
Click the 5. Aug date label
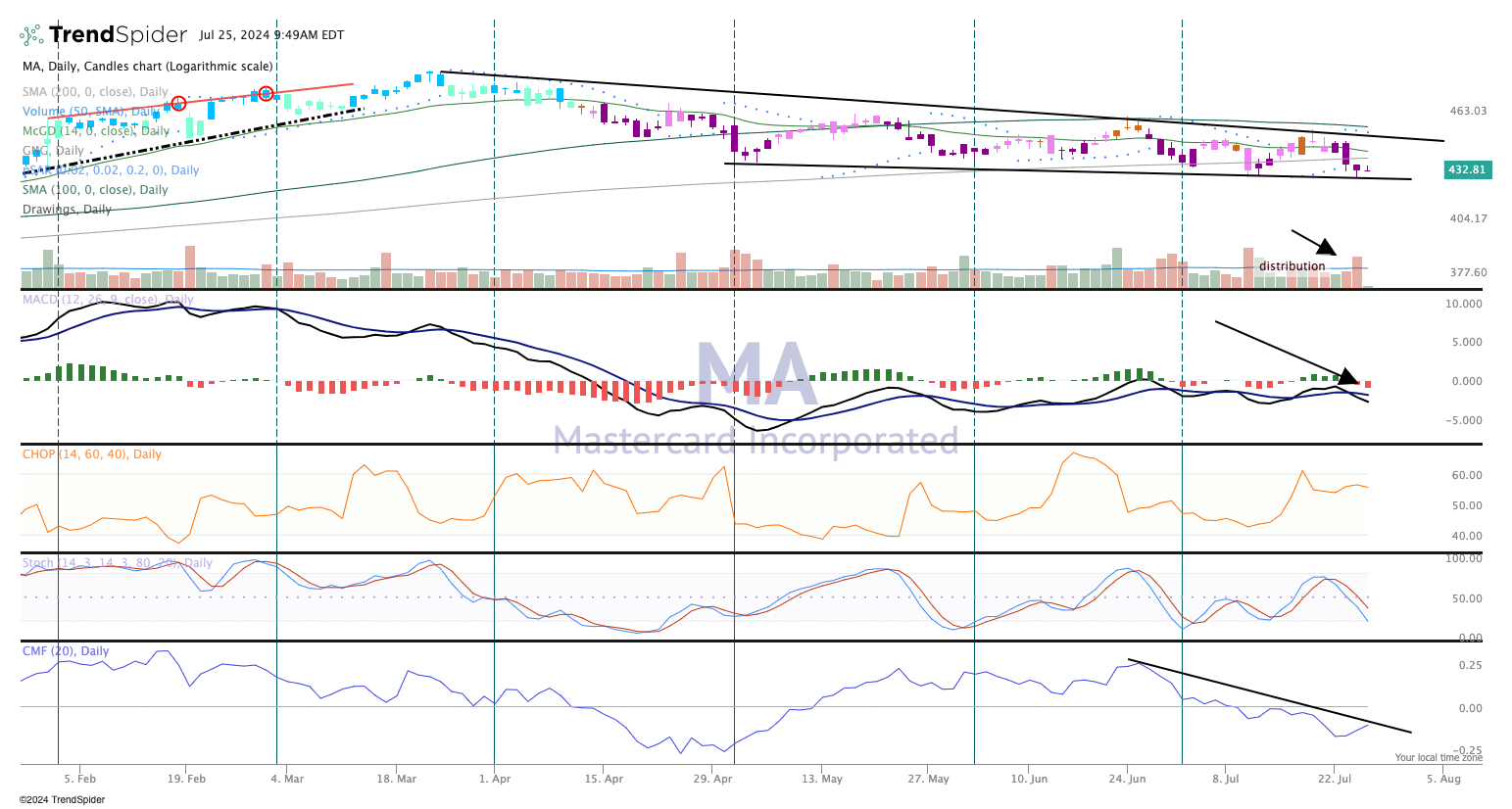pos(1443,780)
